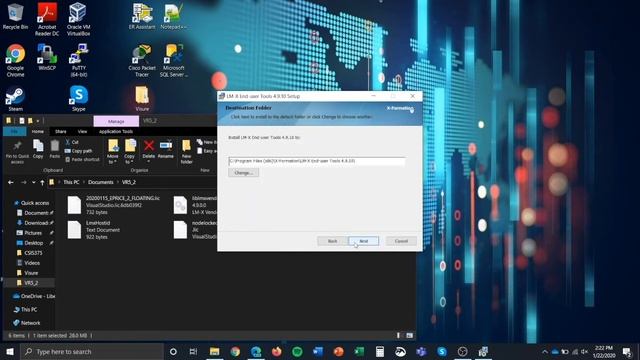Click Paste shortcut in the ribbon
Viewport: 640px width, 360px height.
click(82, 160)
